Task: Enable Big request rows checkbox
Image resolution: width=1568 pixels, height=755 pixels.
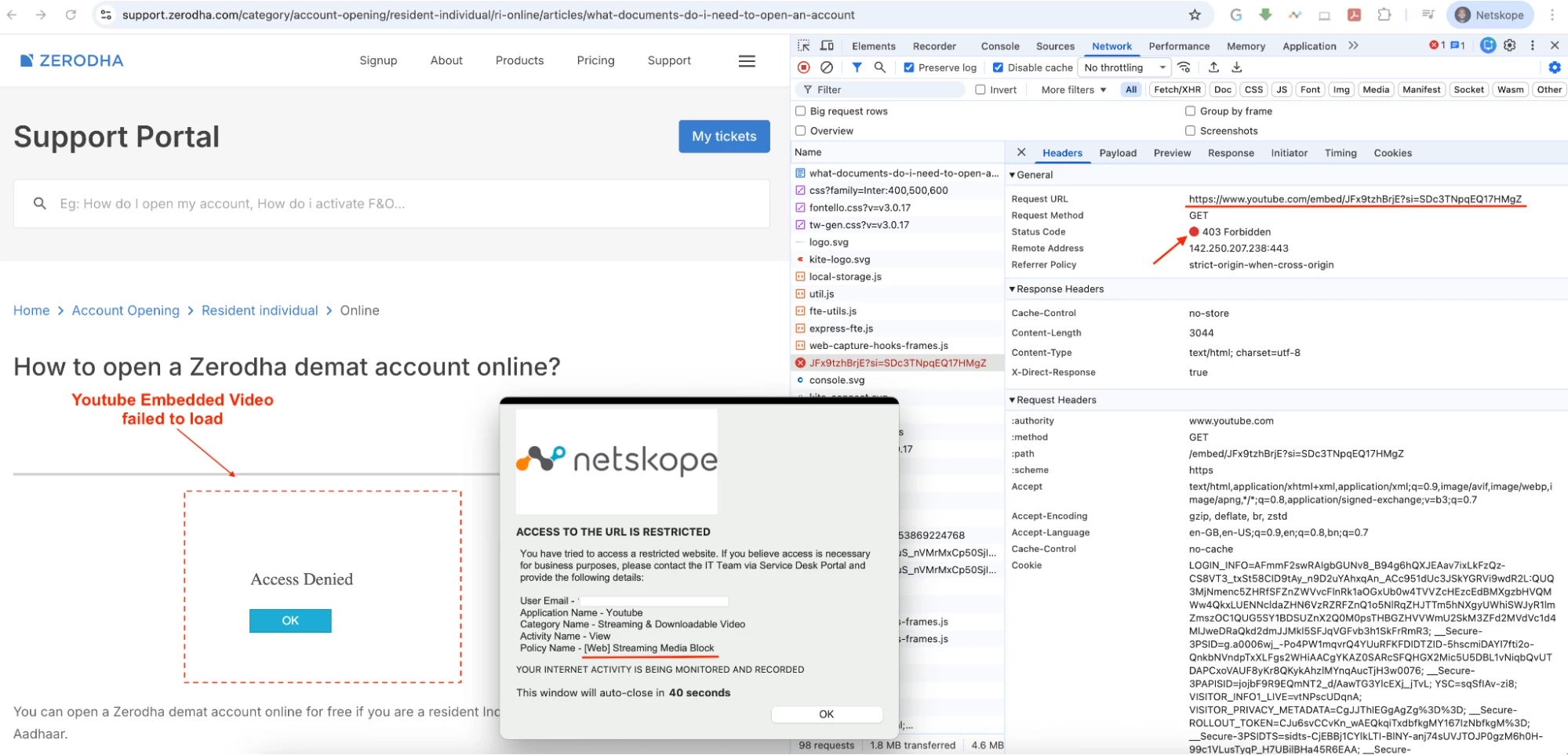Action: click(801, 111)
